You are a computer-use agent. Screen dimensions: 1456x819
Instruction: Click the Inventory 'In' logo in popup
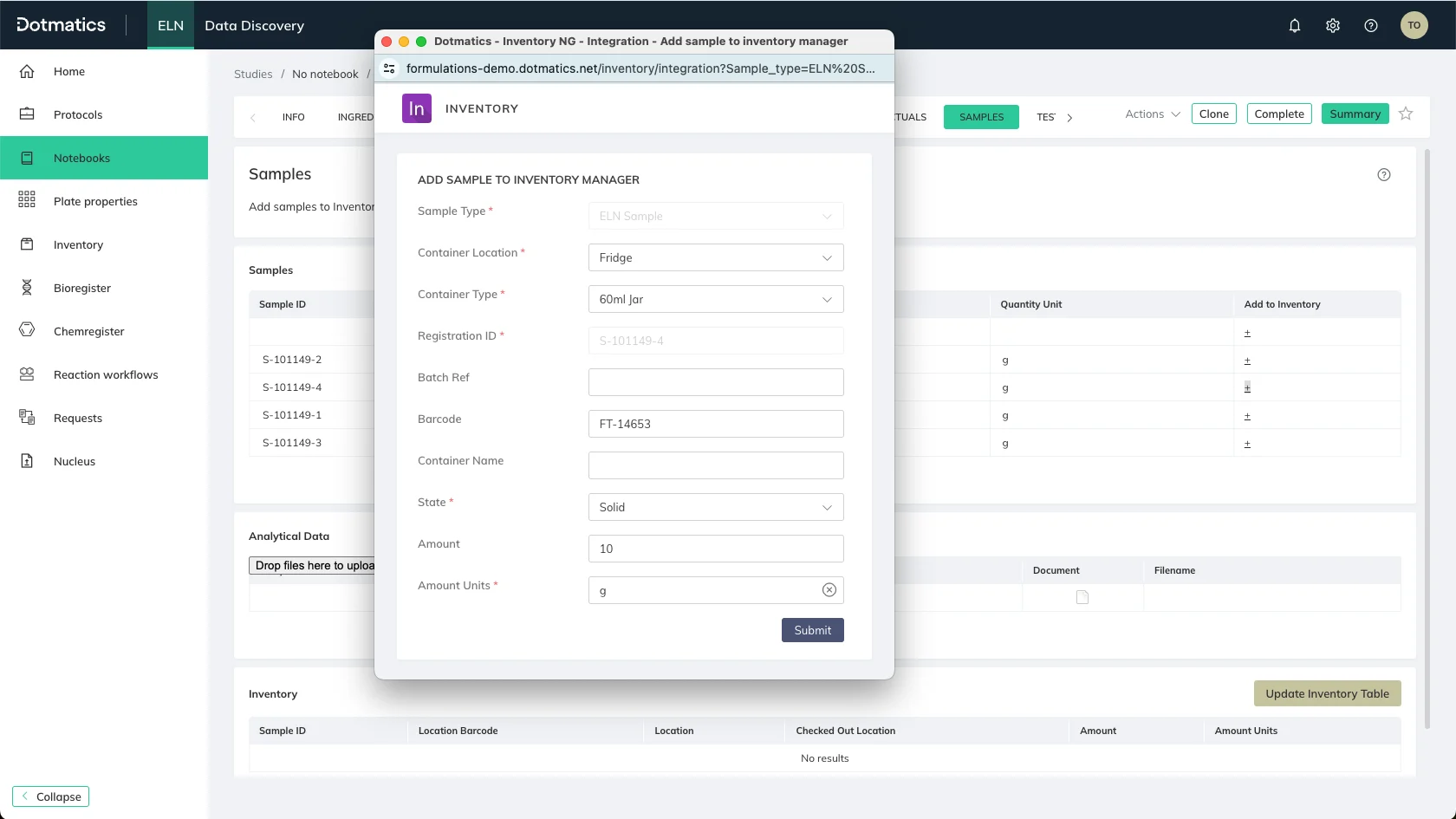click(x=417, y=108)
